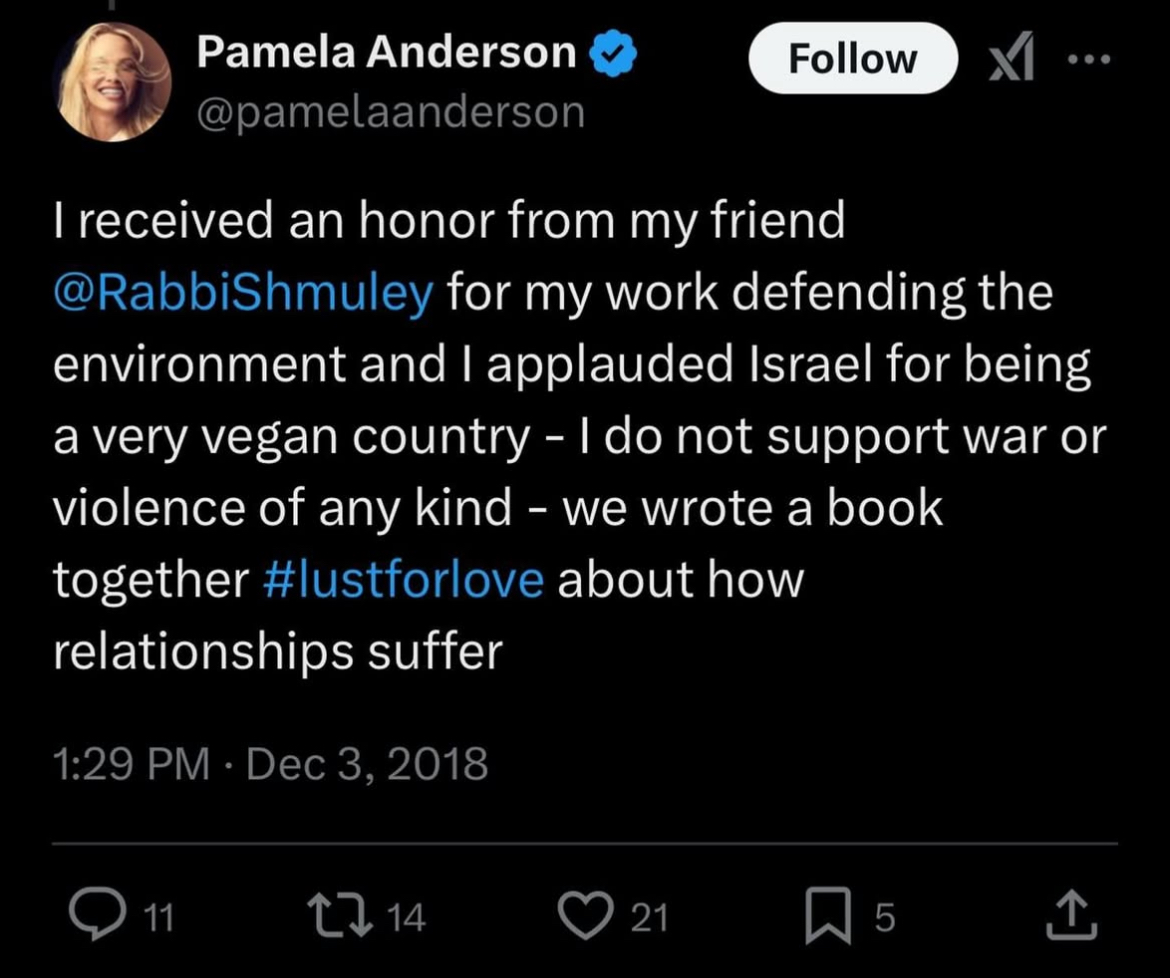
Task: Click the like count 21
Action: 649,918
